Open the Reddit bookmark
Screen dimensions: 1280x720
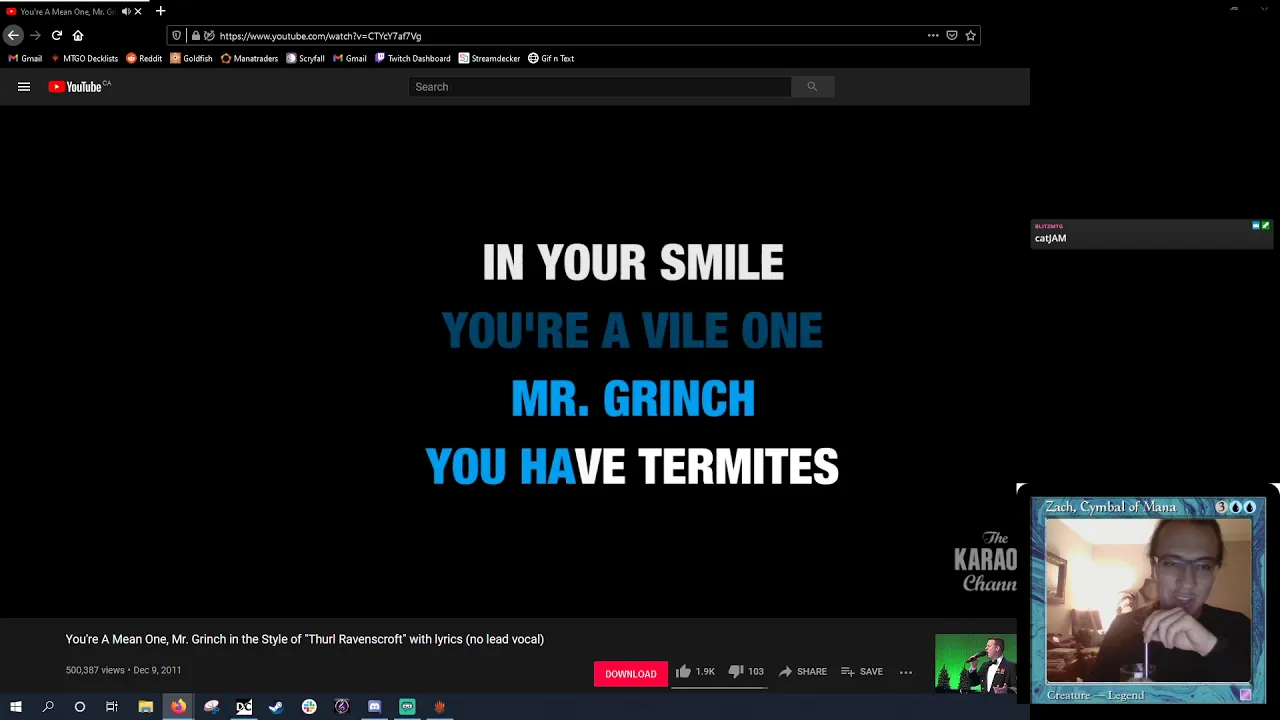pos(144,58)
